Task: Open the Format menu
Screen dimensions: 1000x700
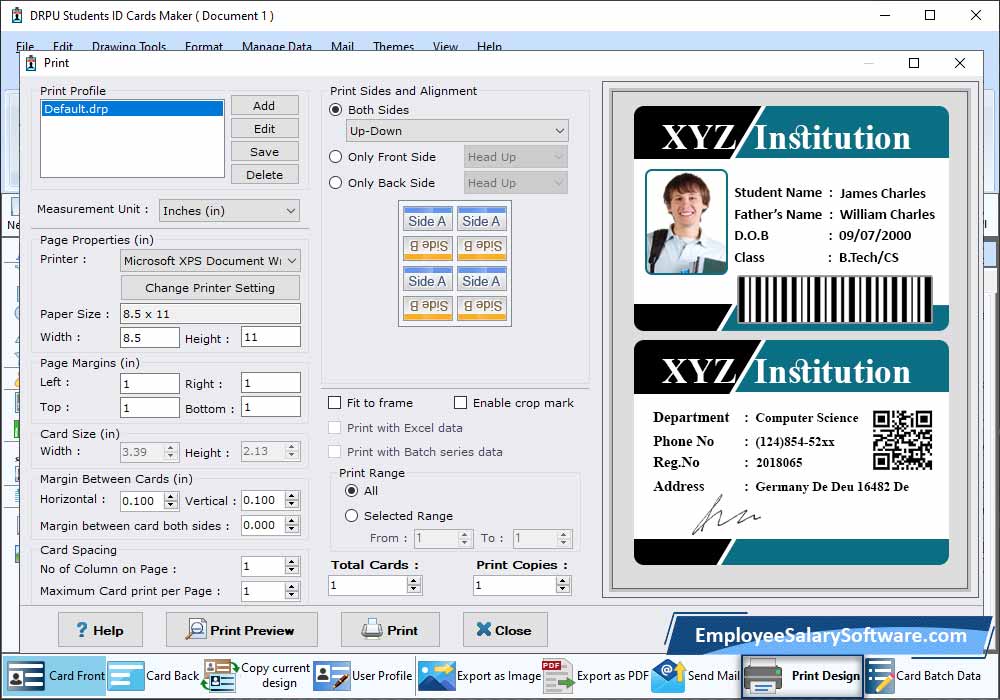Action: pyautogui.click(x=204, y=47)
